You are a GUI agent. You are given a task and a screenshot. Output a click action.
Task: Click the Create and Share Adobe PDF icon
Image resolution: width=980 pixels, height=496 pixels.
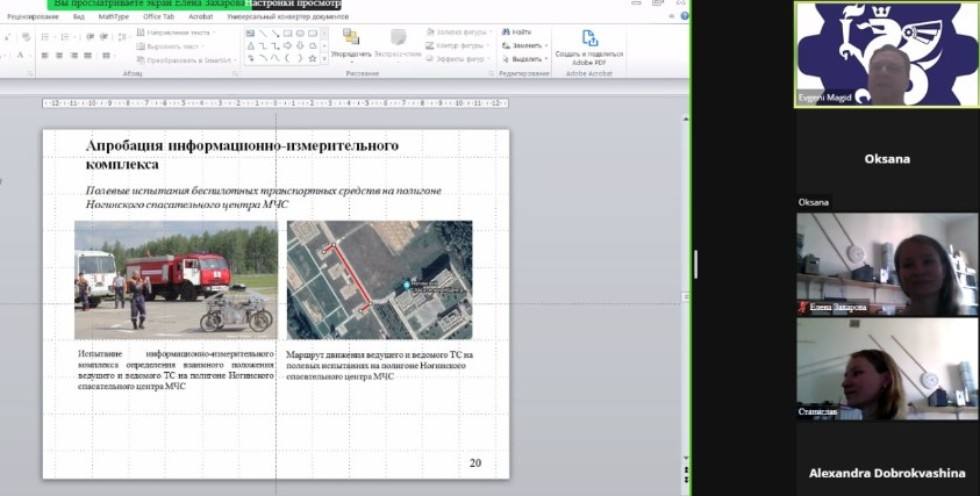point(589,39)
